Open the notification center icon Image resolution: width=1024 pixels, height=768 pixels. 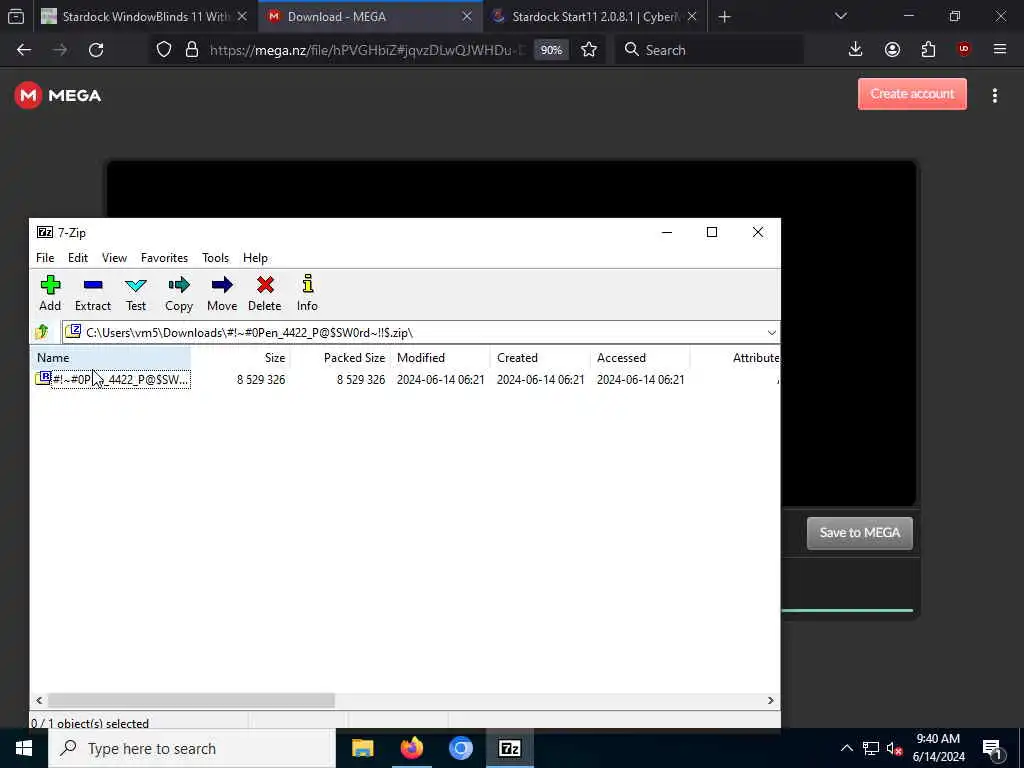(x=992, y=749)
